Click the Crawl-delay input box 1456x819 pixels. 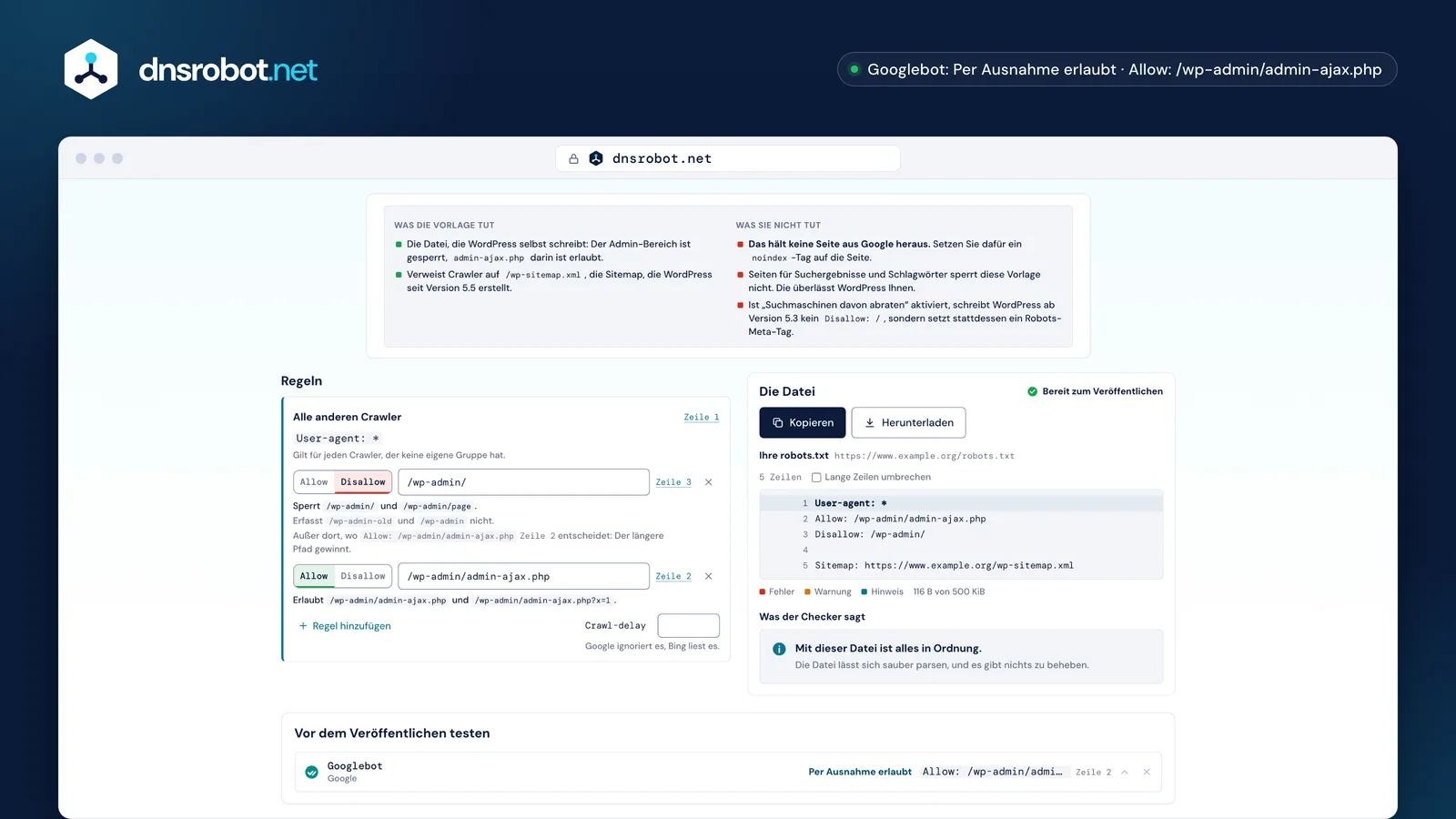point(688,625)
